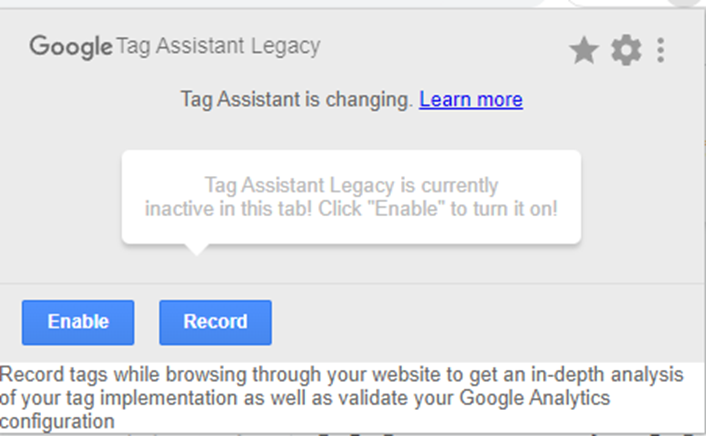Open settings via the gear icon
This screenshot has height=436, width=706.
coord(626,50)
